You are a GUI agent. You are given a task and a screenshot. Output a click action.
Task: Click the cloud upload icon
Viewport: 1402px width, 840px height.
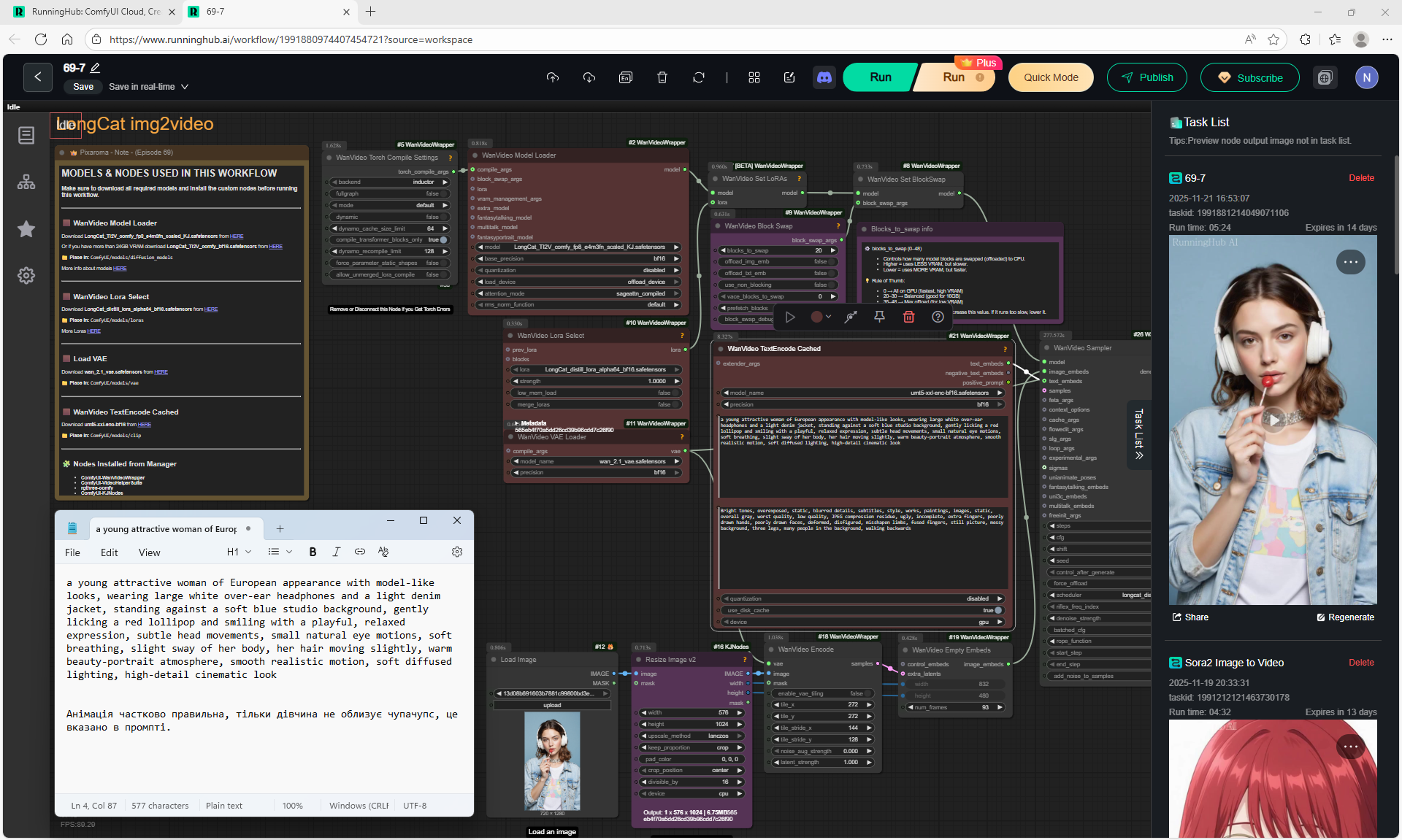[x=552, y=77]
